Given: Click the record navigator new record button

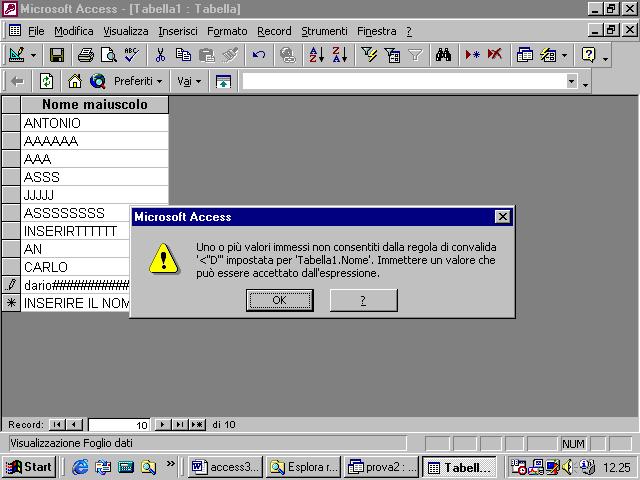Looking at the screenshot, I should point(197,424).
